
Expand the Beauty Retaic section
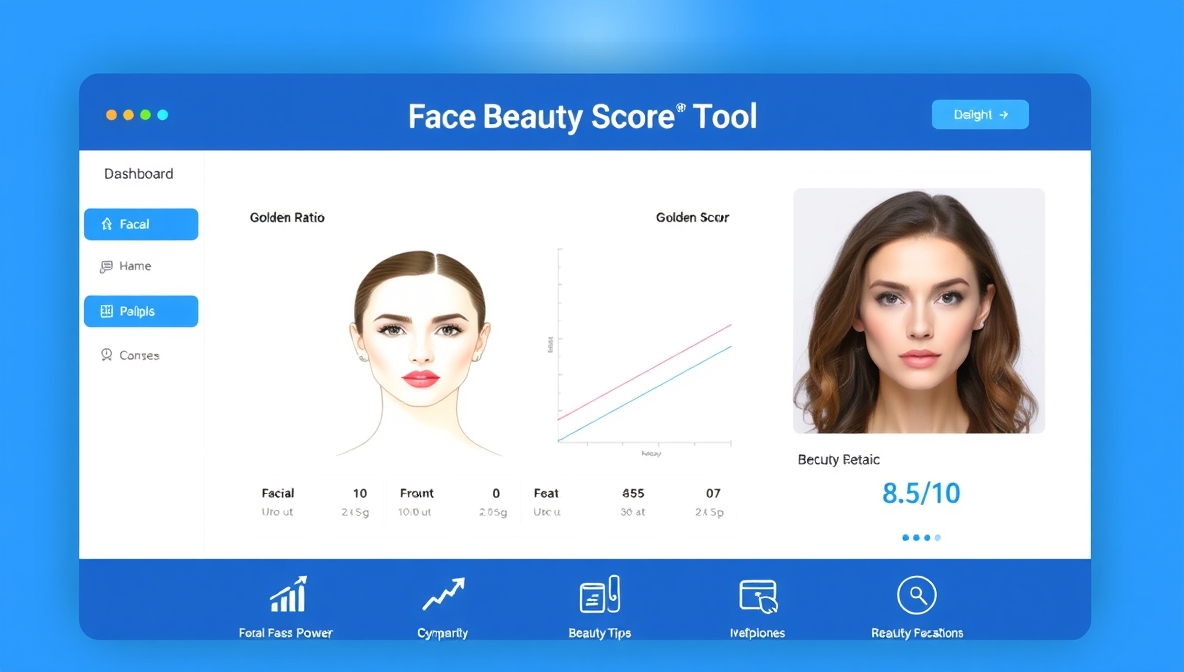coord(837,459)
